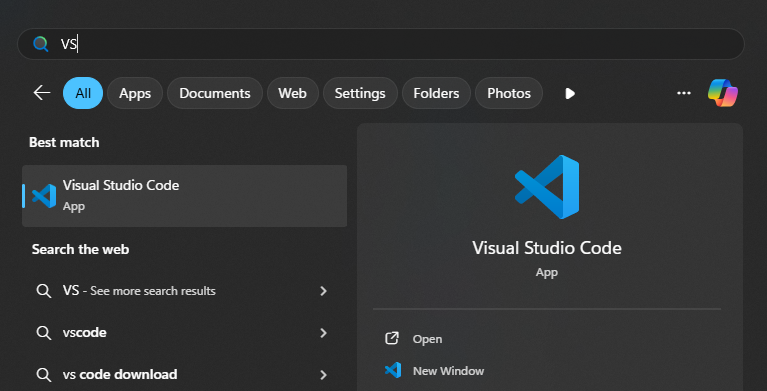This screenshot has height=391, width=767.
Task: Switch to the Apps filter tab
Action: tap(135, 93)
